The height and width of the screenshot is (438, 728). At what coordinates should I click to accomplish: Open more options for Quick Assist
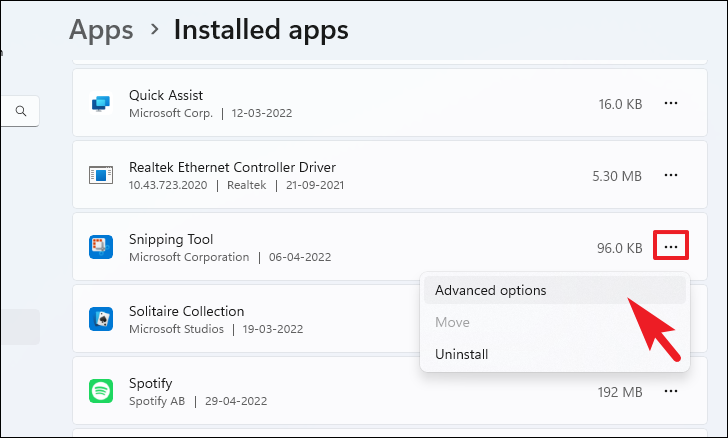(671, 103)
